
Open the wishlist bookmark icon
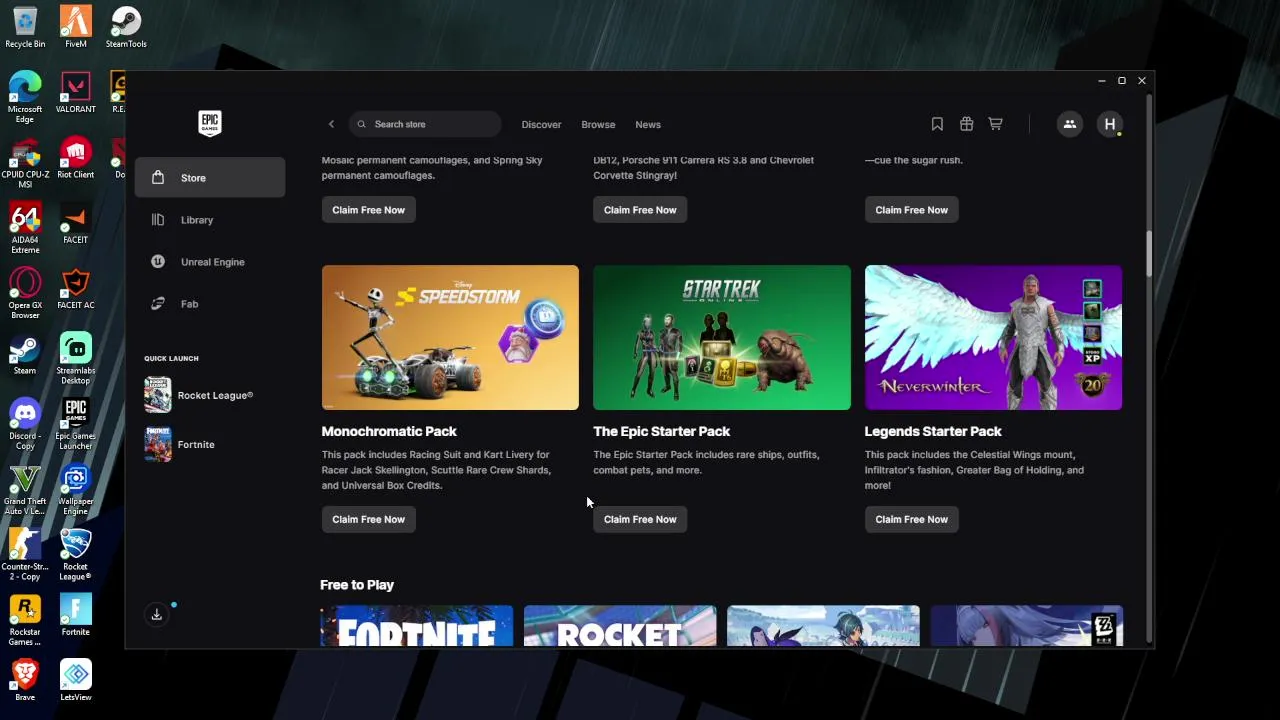[937, 124]
